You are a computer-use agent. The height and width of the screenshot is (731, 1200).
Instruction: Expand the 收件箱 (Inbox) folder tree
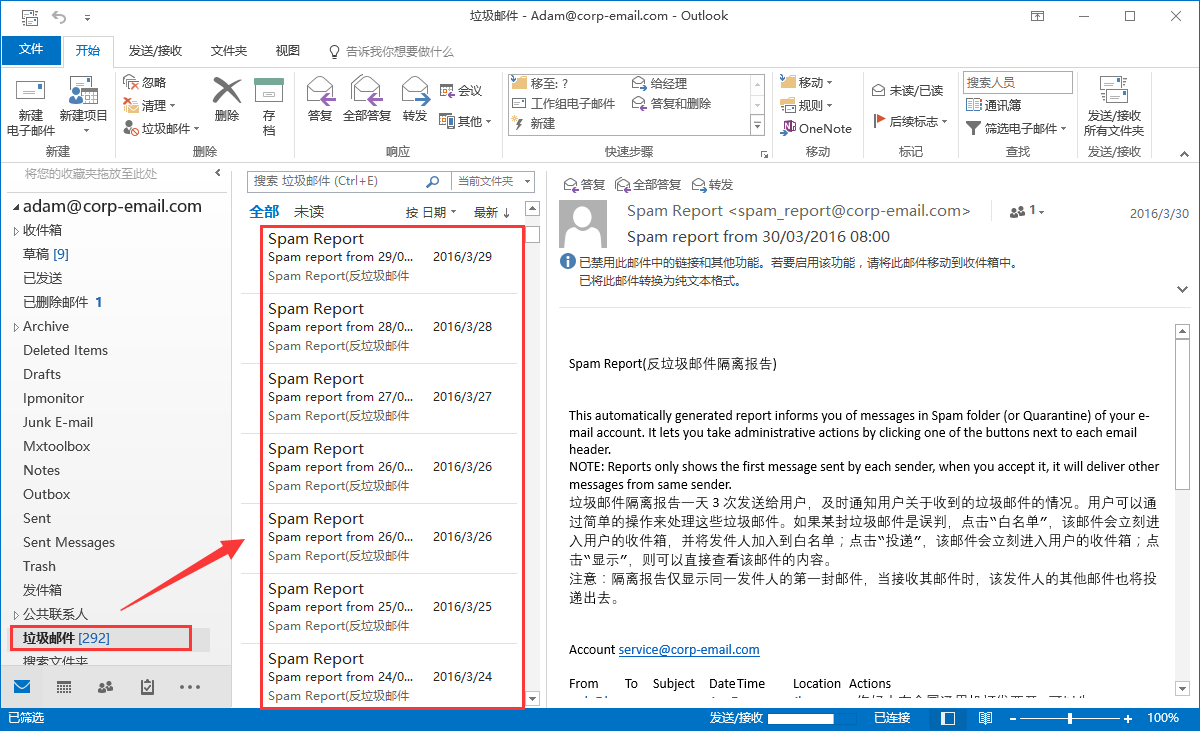(x=15, y=231)
